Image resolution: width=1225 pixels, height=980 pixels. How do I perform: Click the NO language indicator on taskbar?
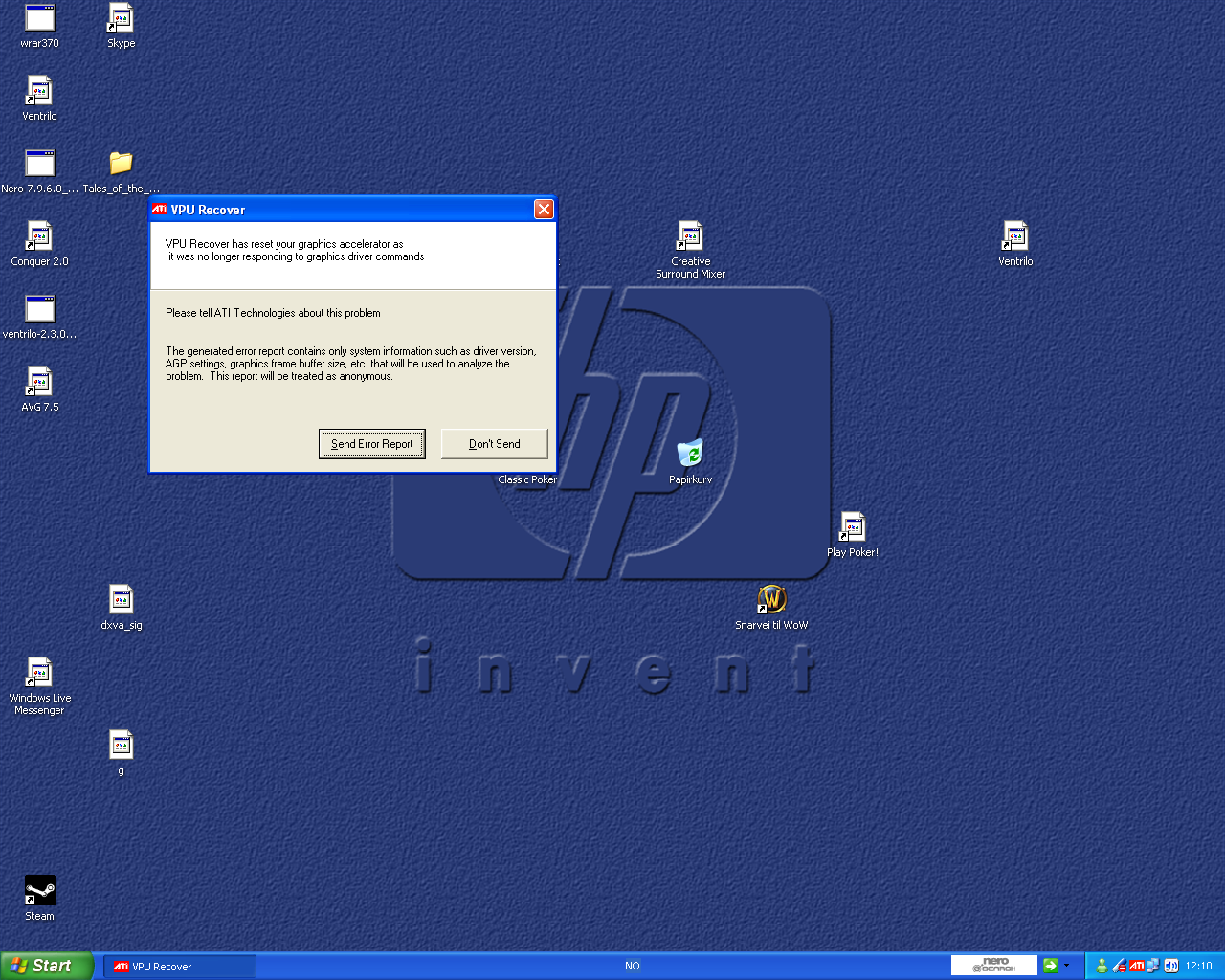coord(632,967)
